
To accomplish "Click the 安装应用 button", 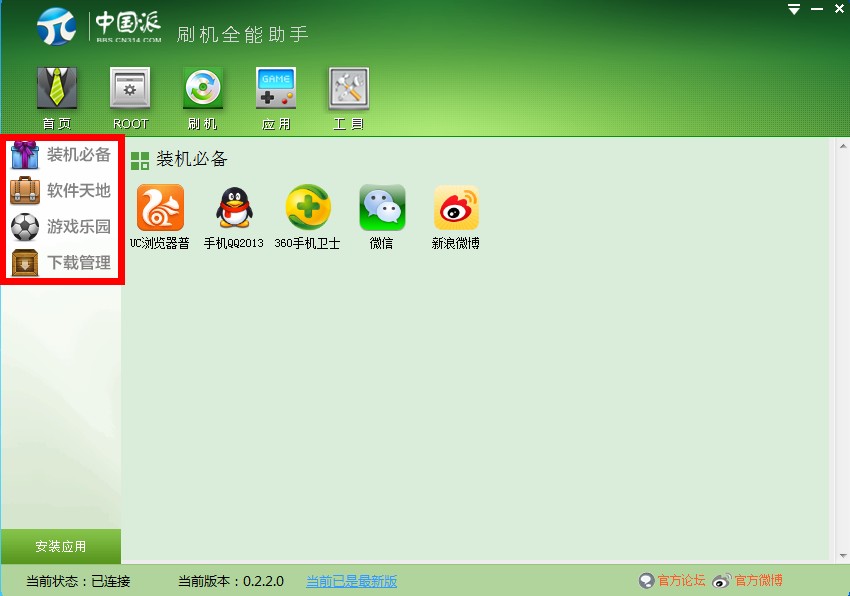I will 61,546.
